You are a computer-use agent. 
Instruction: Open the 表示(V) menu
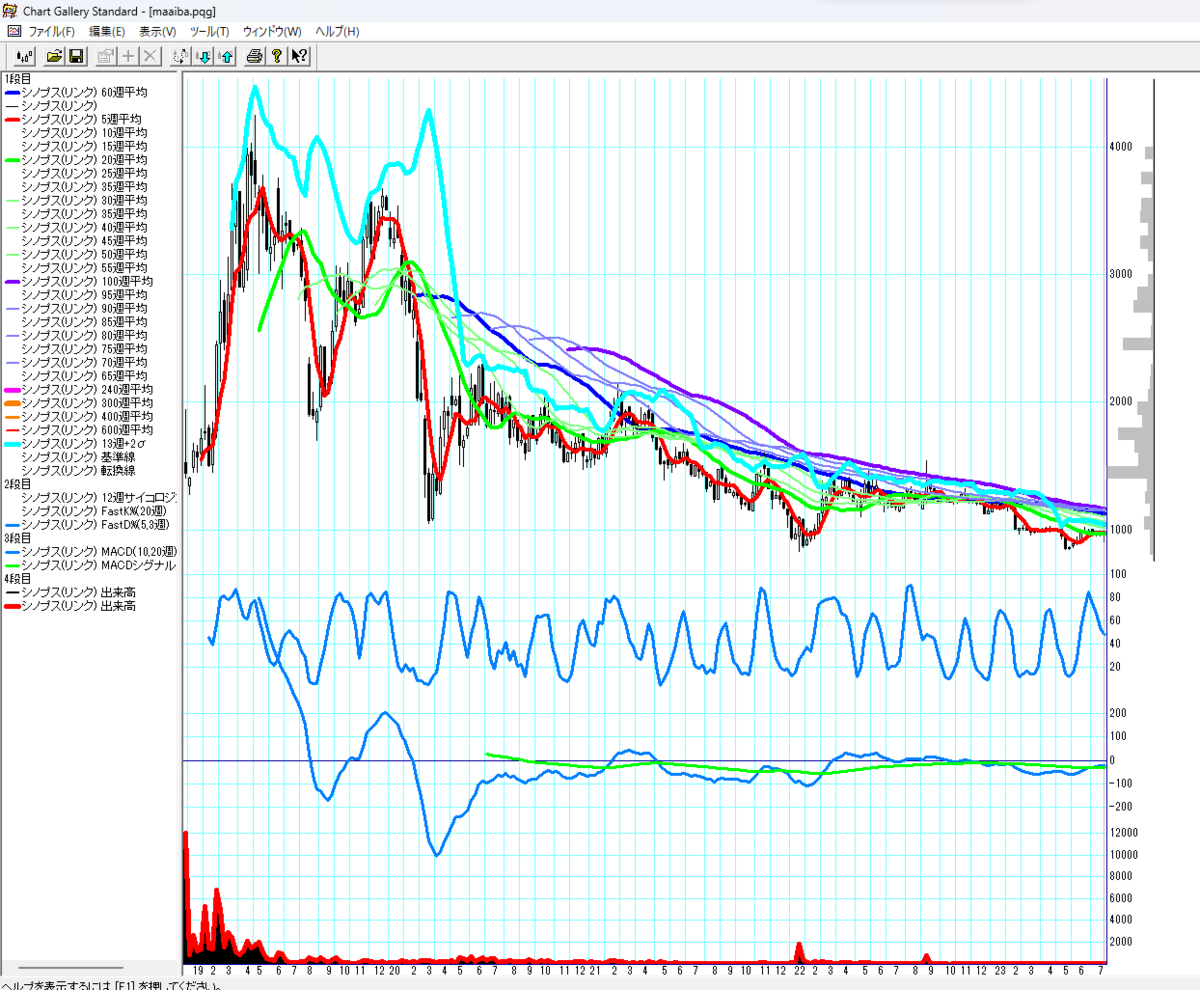click(157, 31)
